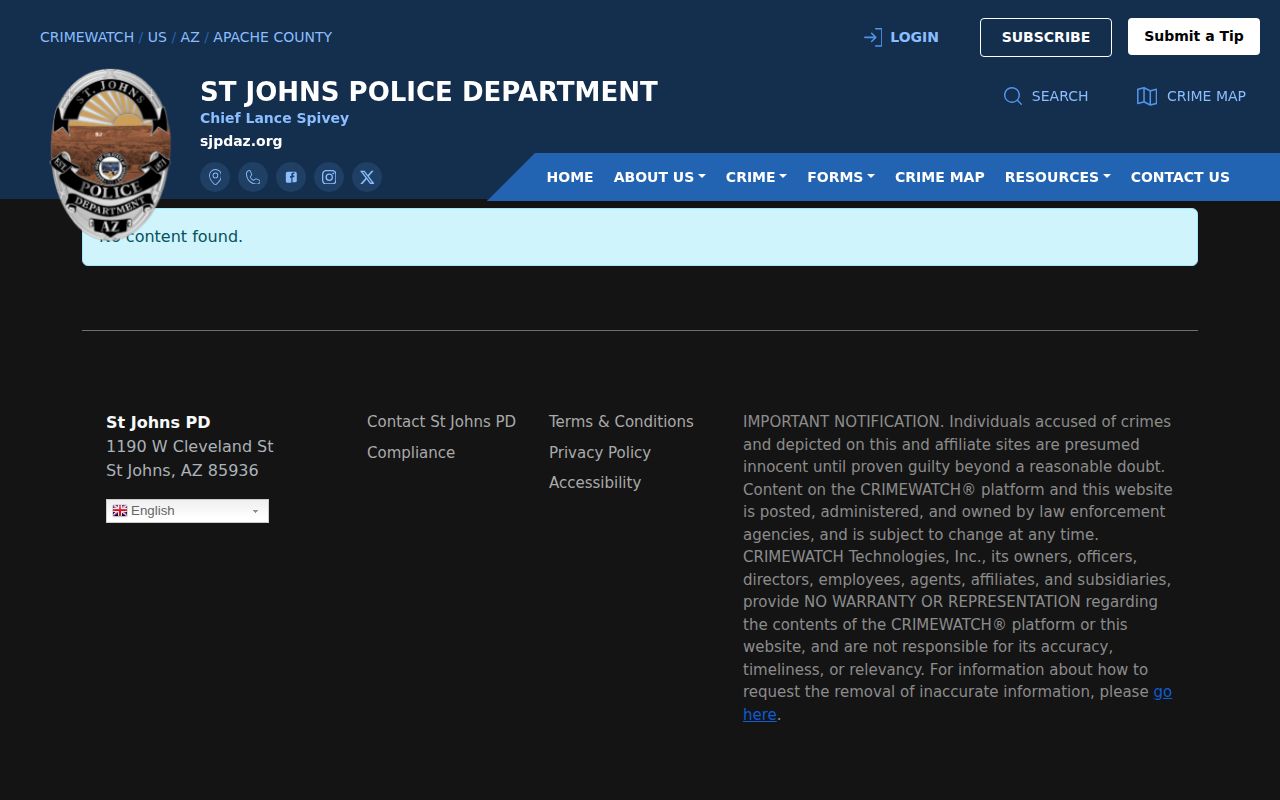Viewport: 1280px width, 800px height.
Task: Click the 'go here' removal request link
Action: click(1162, 692)
